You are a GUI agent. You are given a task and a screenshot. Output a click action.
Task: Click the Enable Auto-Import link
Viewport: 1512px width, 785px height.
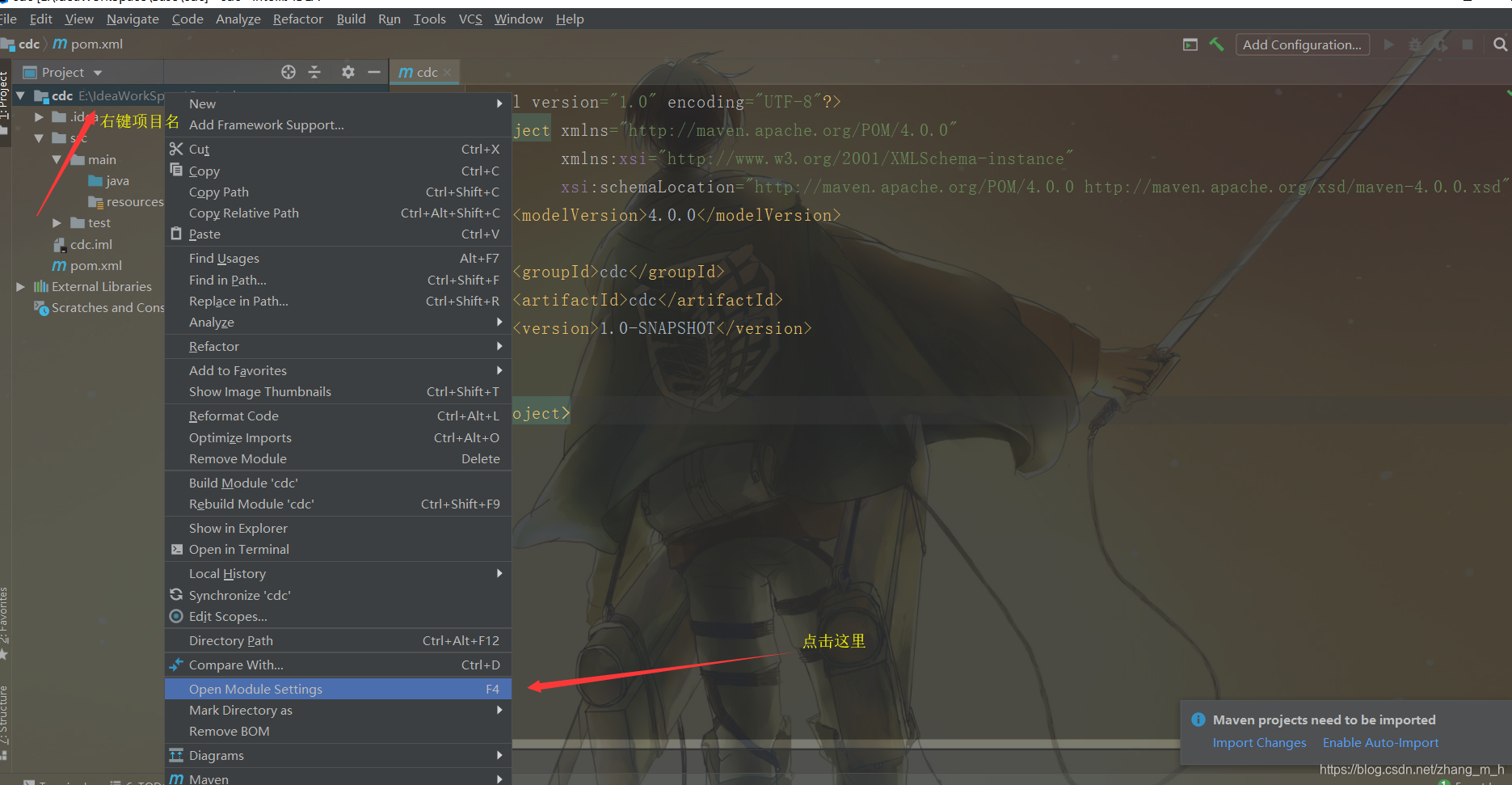[1380, 742]
